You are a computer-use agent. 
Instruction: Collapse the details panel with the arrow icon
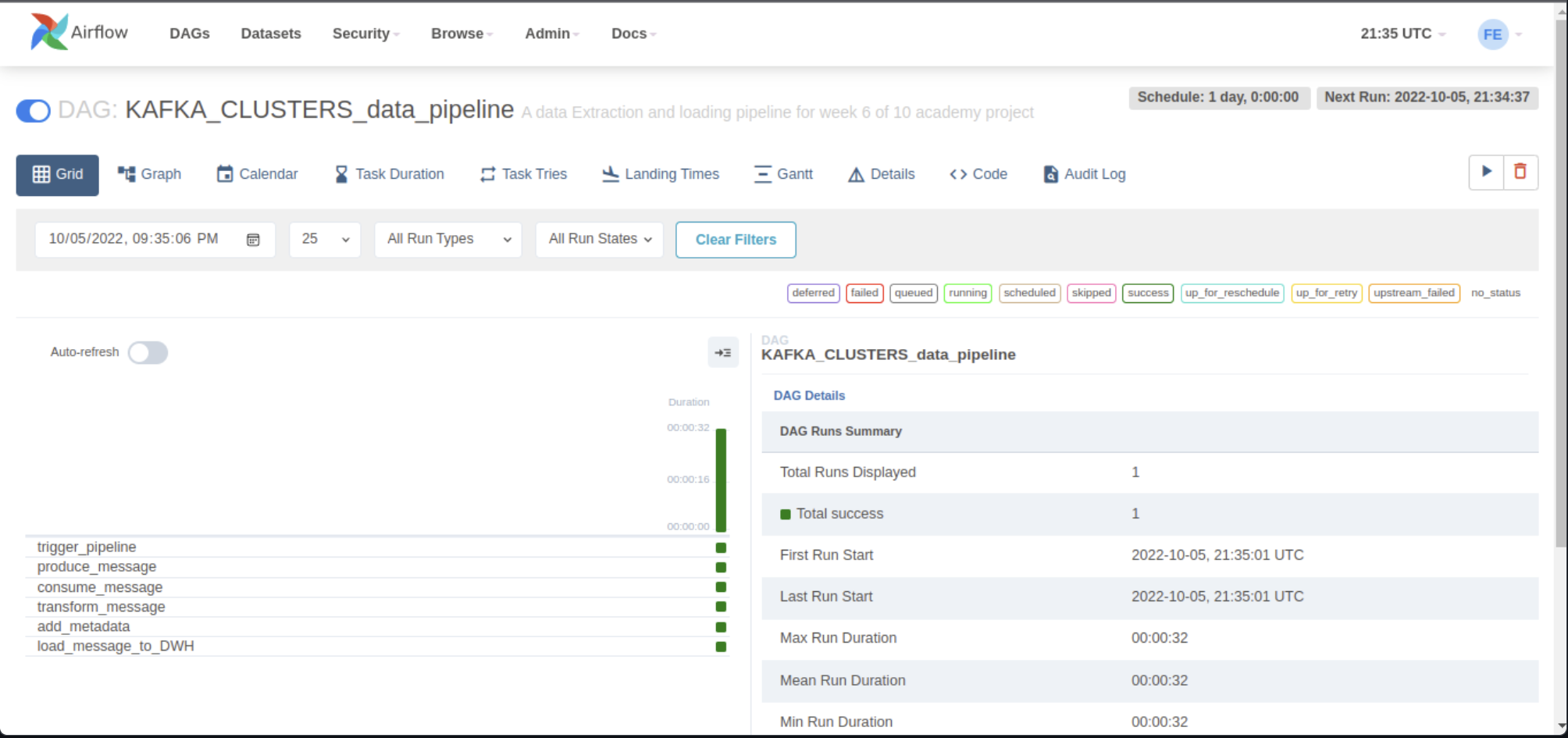pyautogui.click(x=723, y=352)
